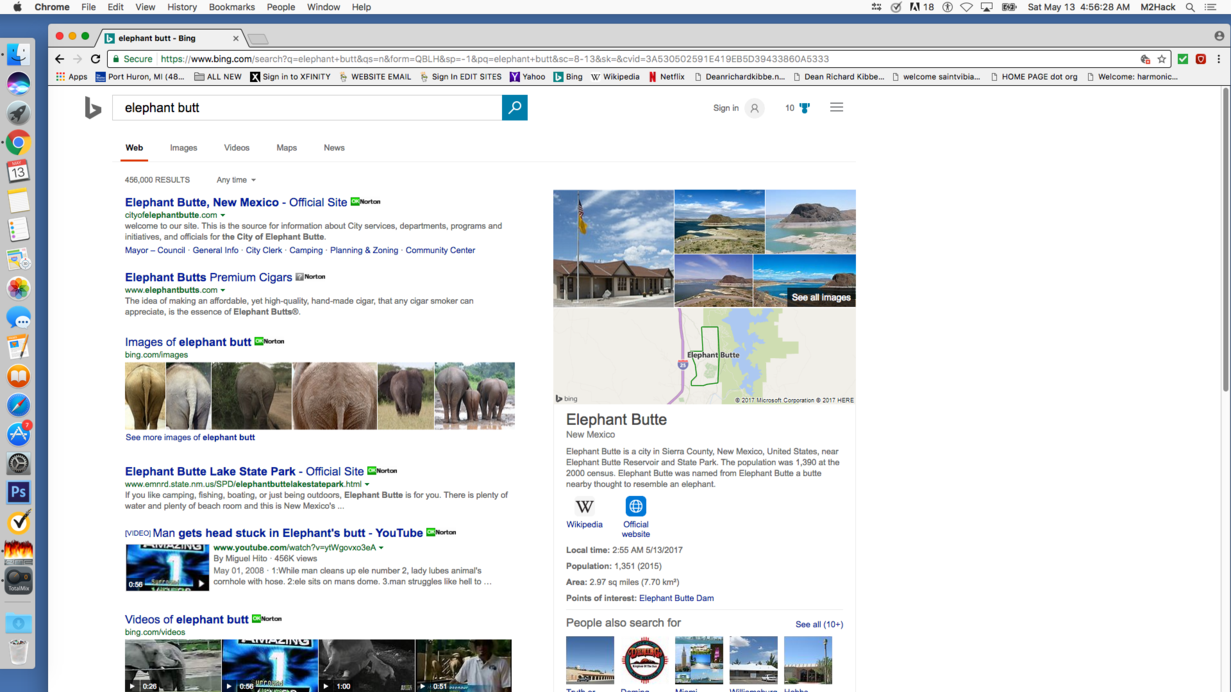
Task: Click See more images of elephant butt
Action: pyautogui.click(x=190, y=437)
